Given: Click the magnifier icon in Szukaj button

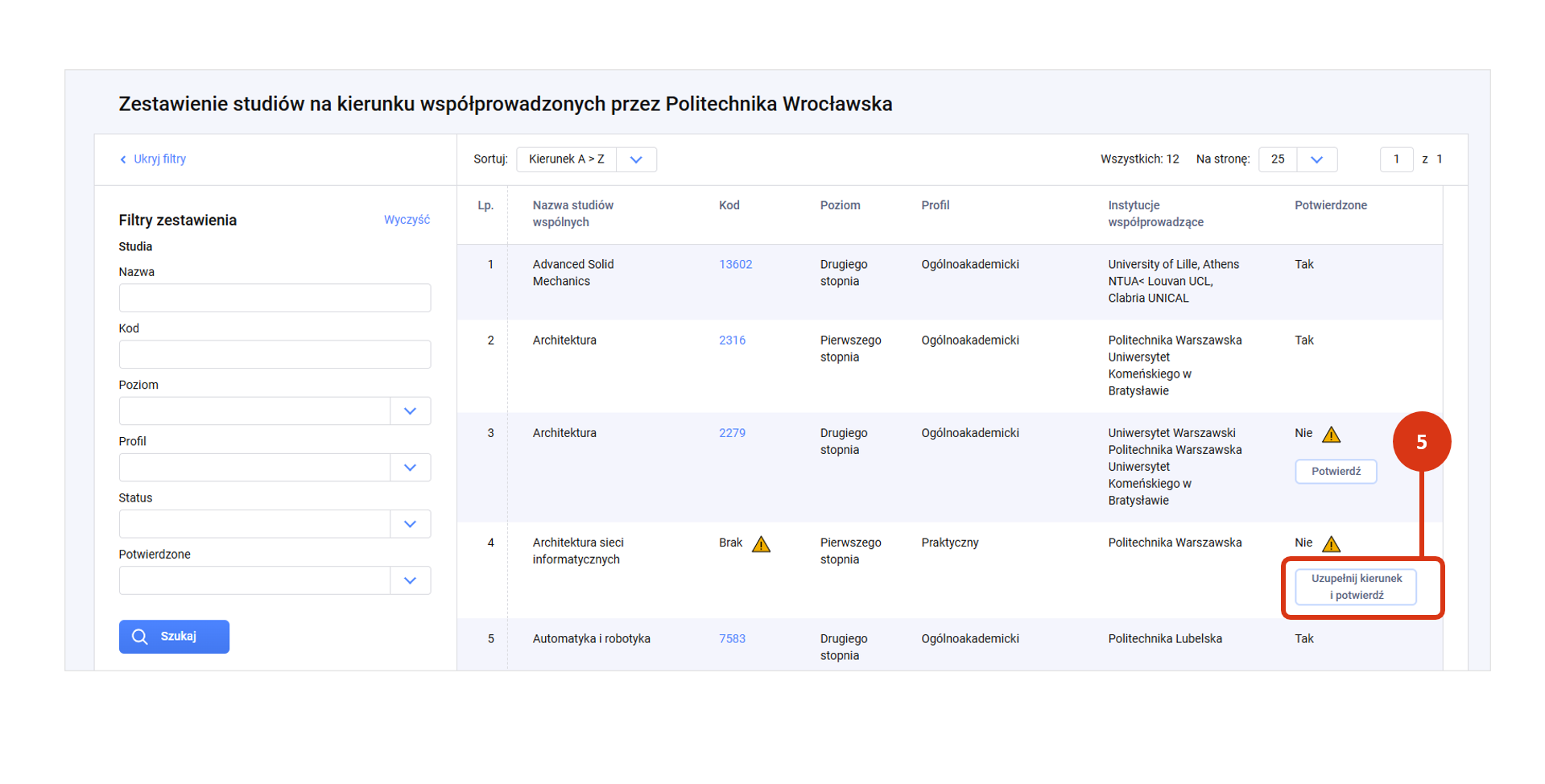Looking at the screenshot, I should 139,637.
